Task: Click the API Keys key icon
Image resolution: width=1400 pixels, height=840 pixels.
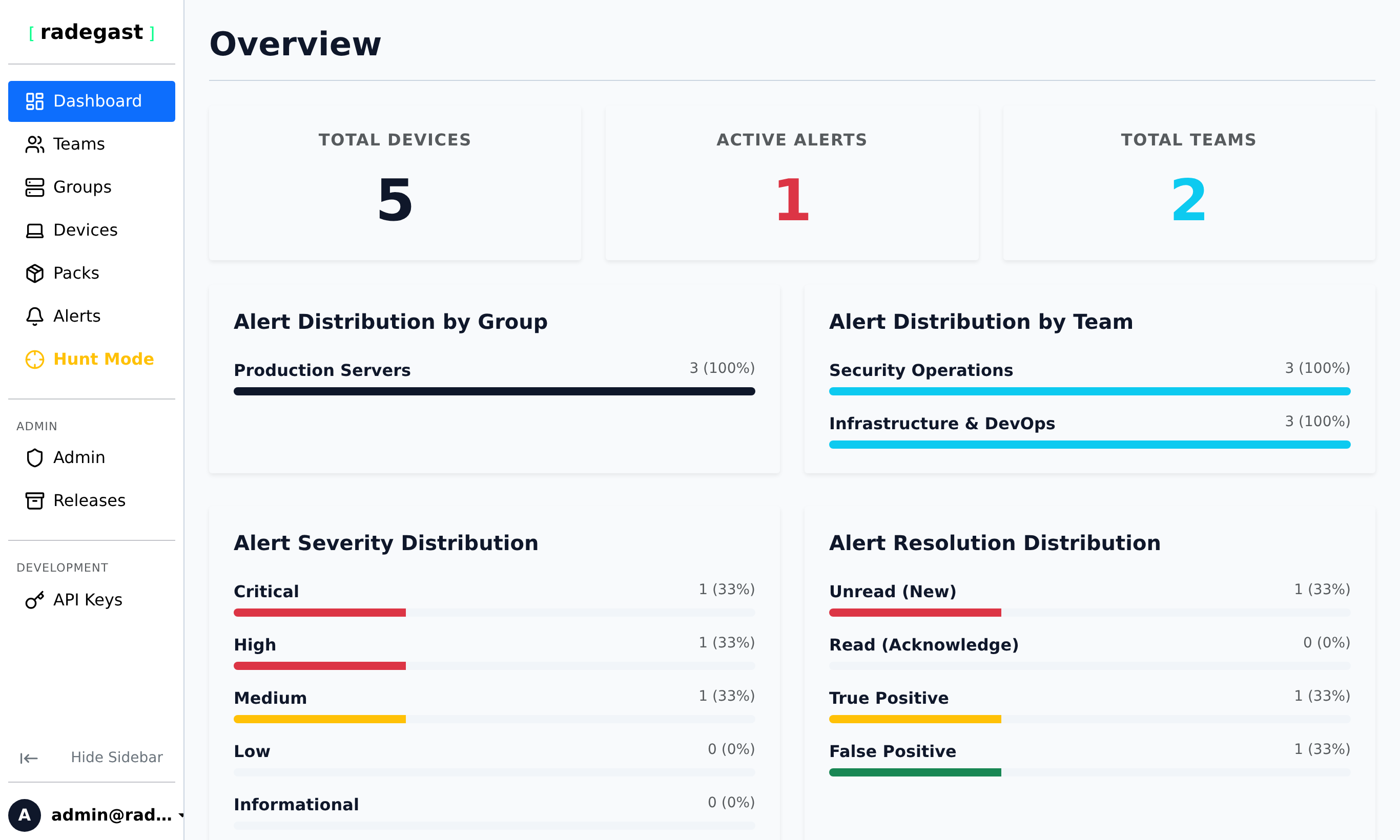Action: pos(34,600)
